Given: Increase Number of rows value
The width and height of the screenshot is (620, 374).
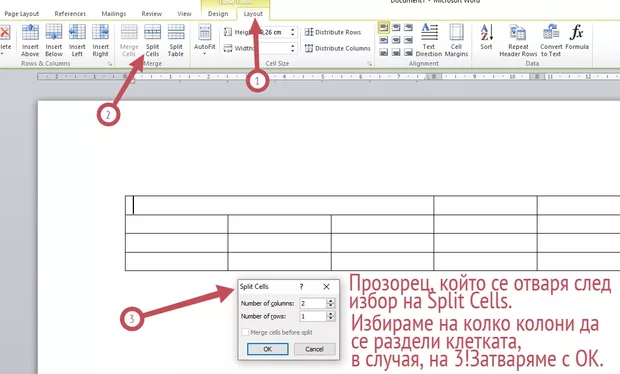Looking at the screenshot, I should coord(331,314).
